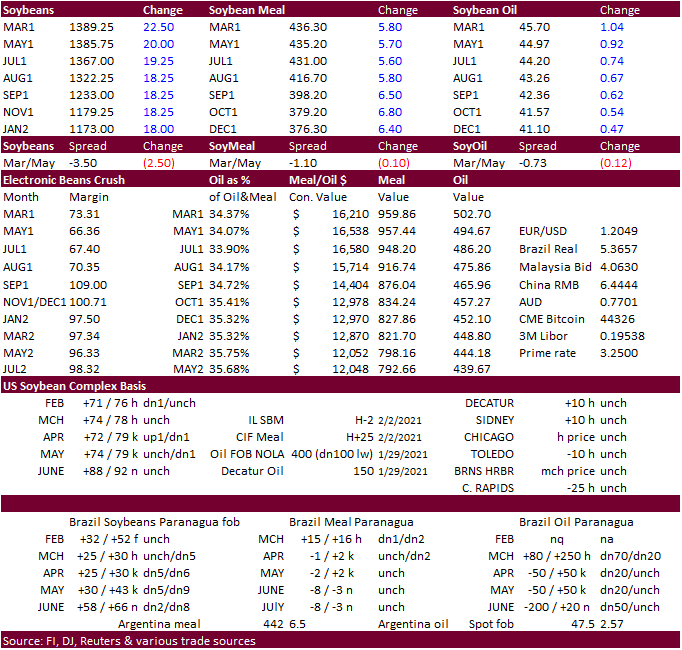Click the TOLEDO basis location label
The height and width of the screenshot is (650, 682).
coord(489,454)
